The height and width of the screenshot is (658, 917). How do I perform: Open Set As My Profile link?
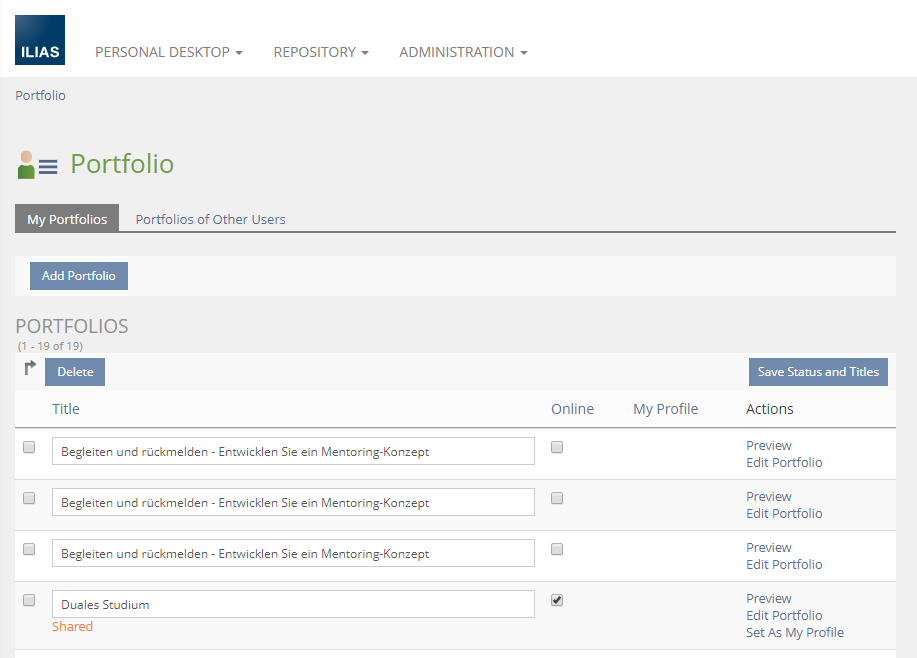click(x=794, y=632)
